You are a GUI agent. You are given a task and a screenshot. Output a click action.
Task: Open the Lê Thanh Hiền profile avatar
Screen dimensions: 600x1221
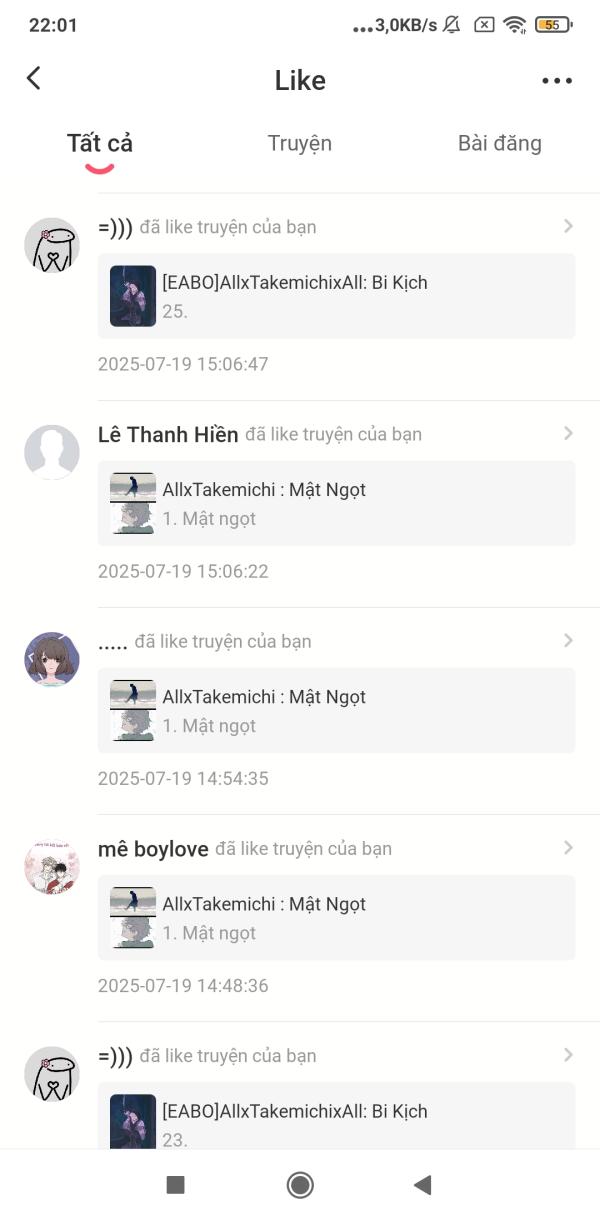52,452
